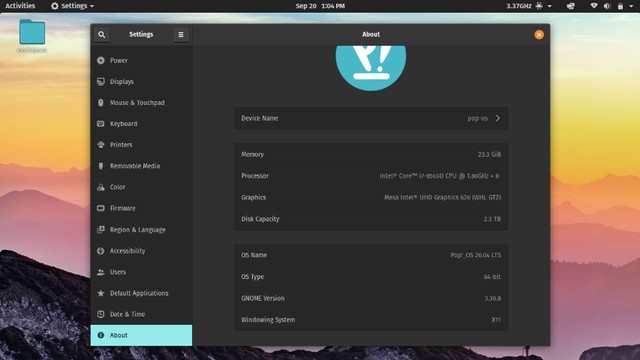Click the Removable Media icon

pos(101,166)
